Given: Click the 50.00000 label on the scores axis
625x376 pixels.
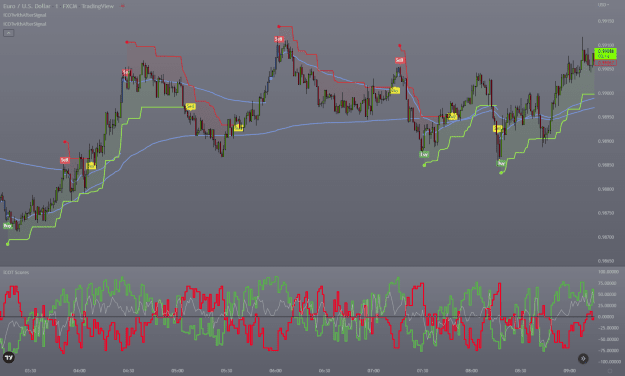Looking at the screenshot, I should coord(608,294).
